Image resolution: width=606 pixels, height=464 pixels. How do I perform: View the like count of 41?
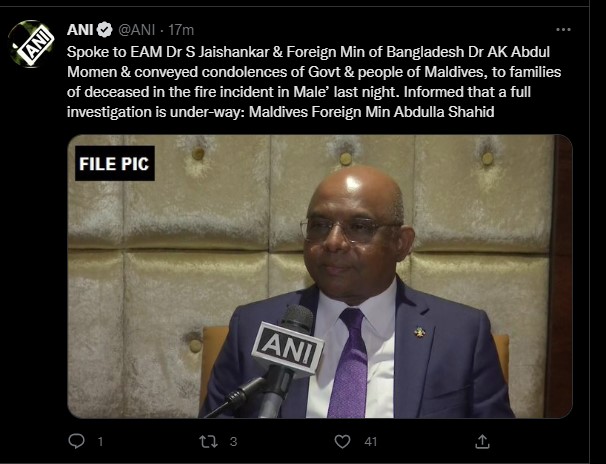(x=370, y=442)
